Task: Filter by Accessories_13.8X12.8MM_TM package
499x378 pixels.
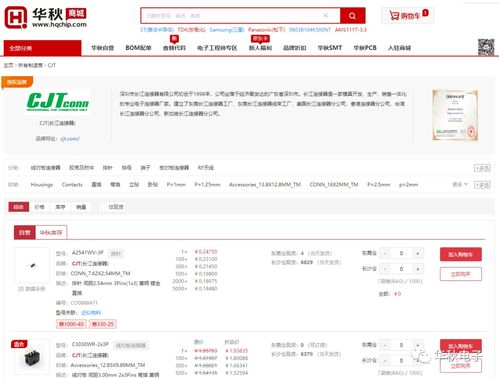Action: (x=265, y=185)
